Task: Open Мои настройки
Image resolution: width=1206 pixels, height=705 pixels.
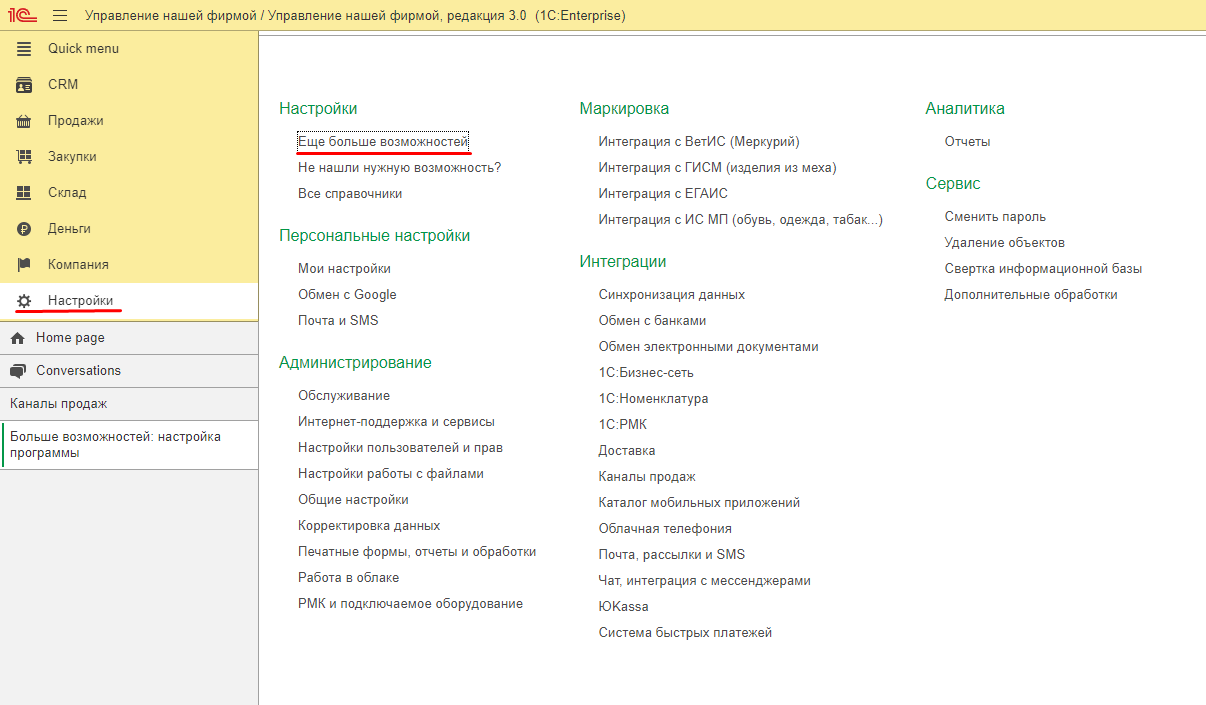Action: point(344,269)
